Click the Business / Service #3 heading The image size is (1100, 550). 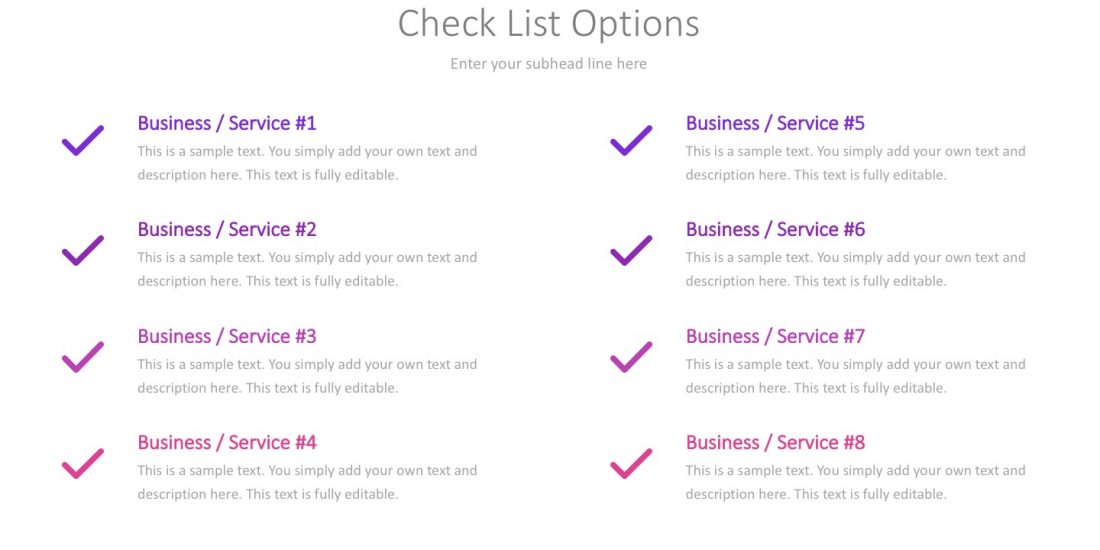pos(227,336)
